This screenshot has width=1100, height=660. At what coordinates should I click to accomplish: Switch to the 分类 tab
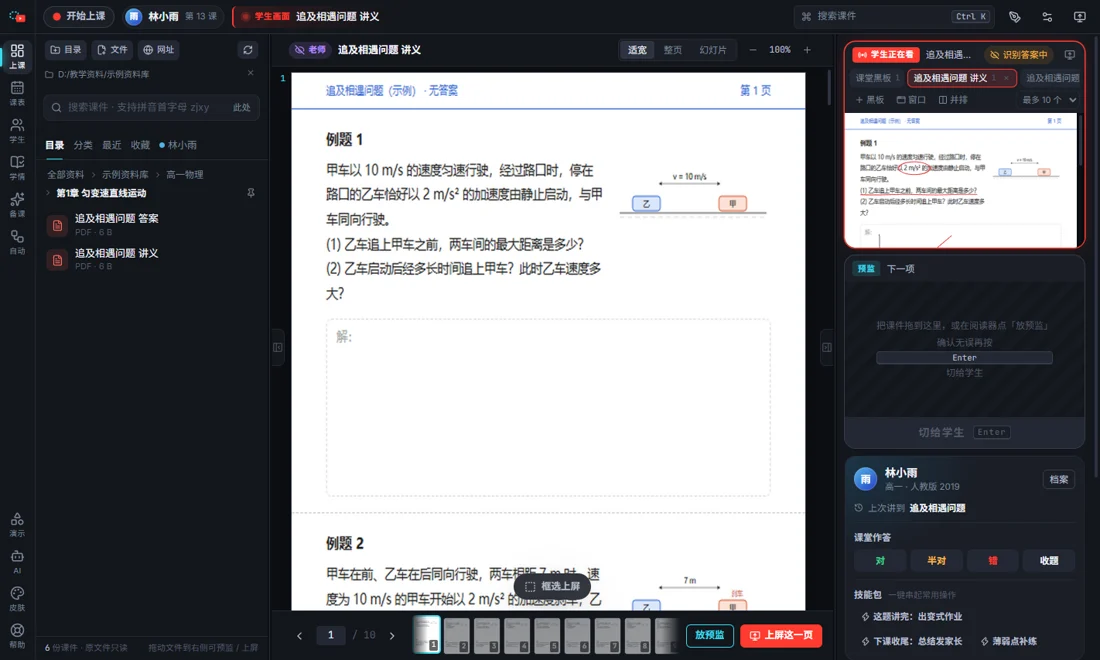(x=83, y=145)
